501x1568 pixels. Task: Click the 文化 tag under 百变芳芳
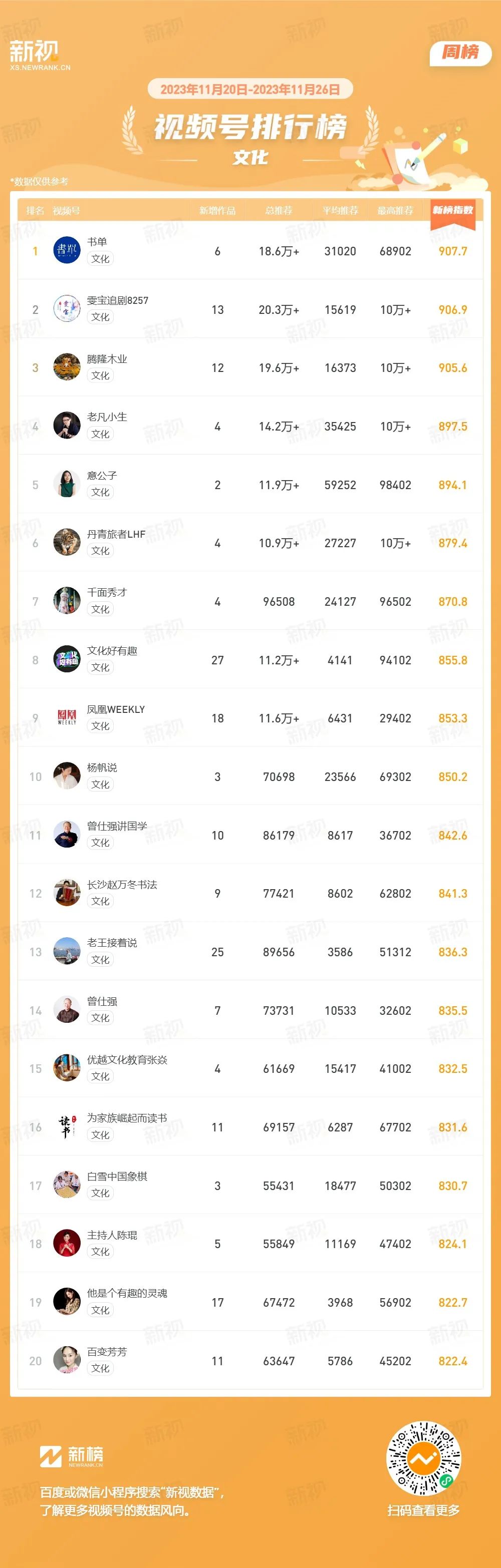(100, 1368)
